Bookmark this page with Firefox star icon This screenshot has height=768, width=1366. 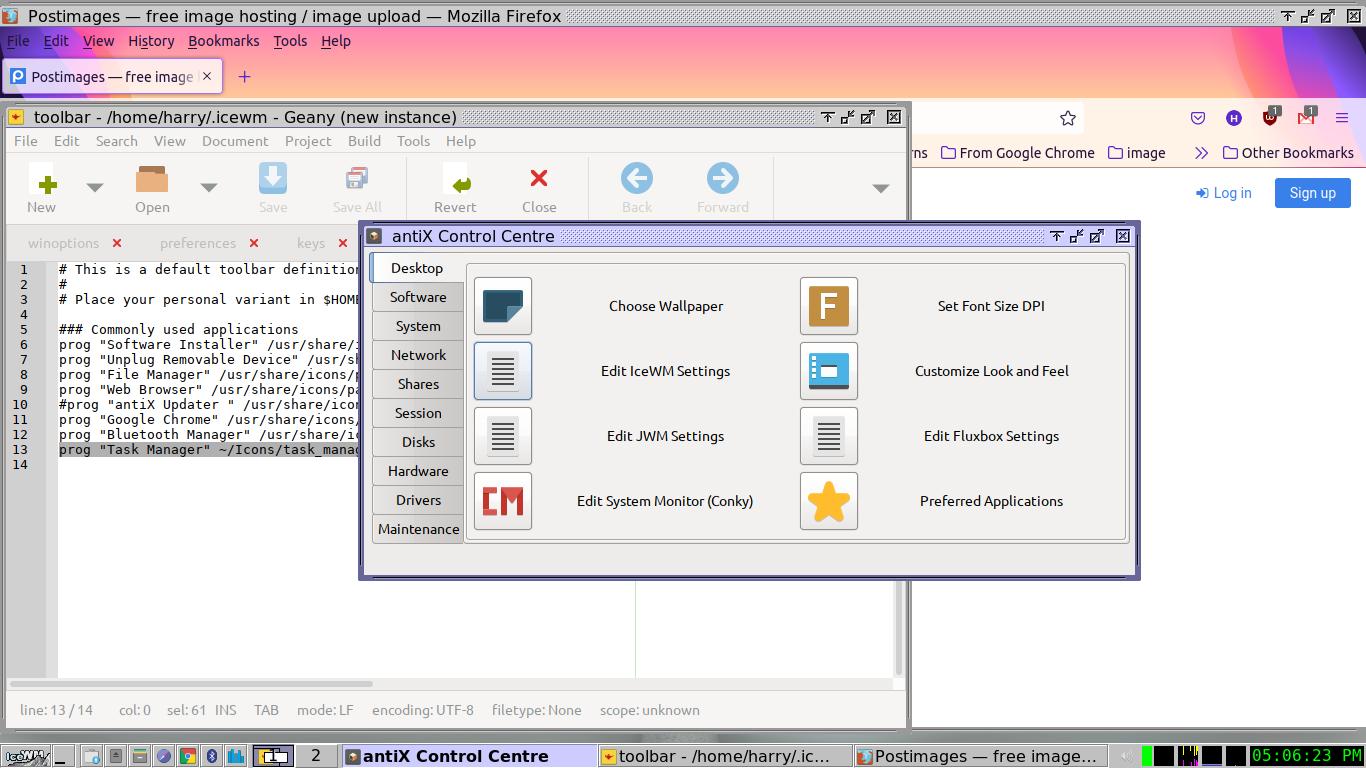pyautogui.click(x=1068, y=118)
